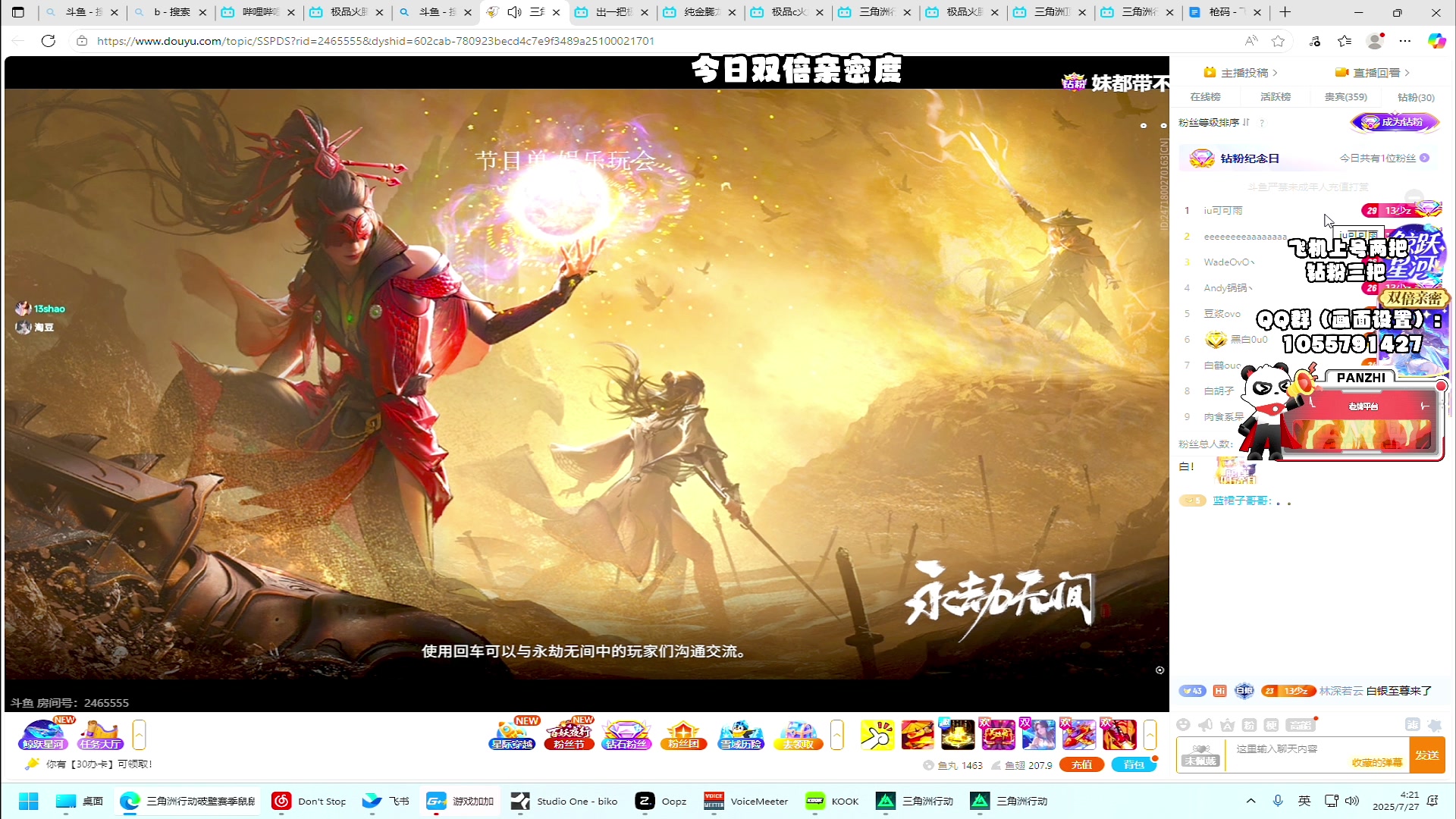
Task: Open the 星际穿越 activity icon
Action: [513, 734]
